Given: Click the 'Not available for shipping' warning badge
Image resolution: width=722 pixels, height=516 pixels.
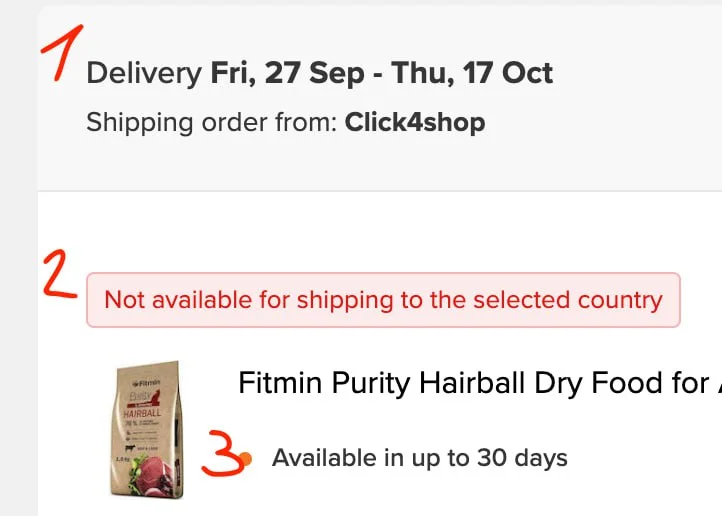Looking at the screenshot, I should coord(383,300).
